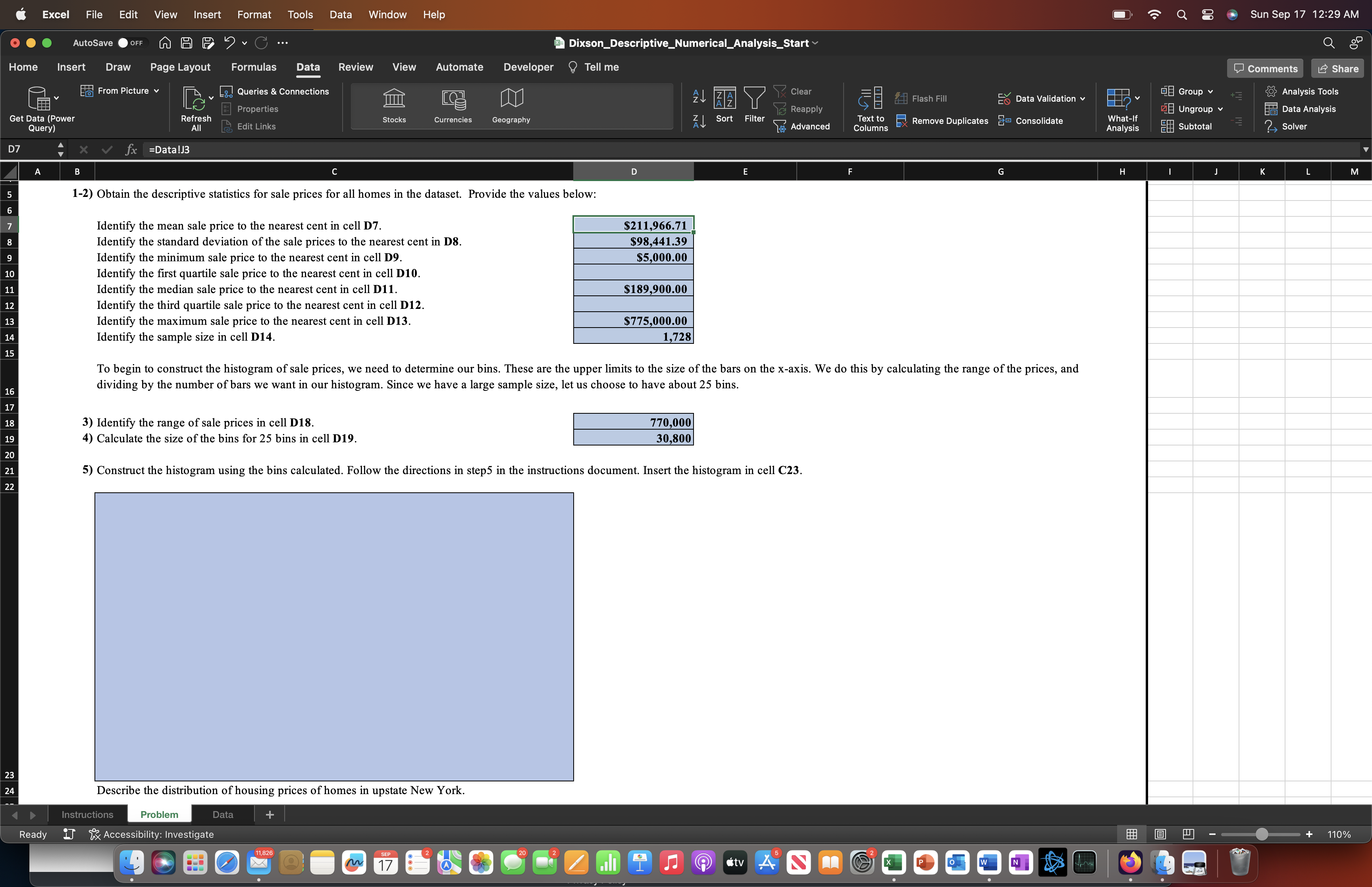
Task: Click the Filter funnel icon
Action: [x=754, y=98]
